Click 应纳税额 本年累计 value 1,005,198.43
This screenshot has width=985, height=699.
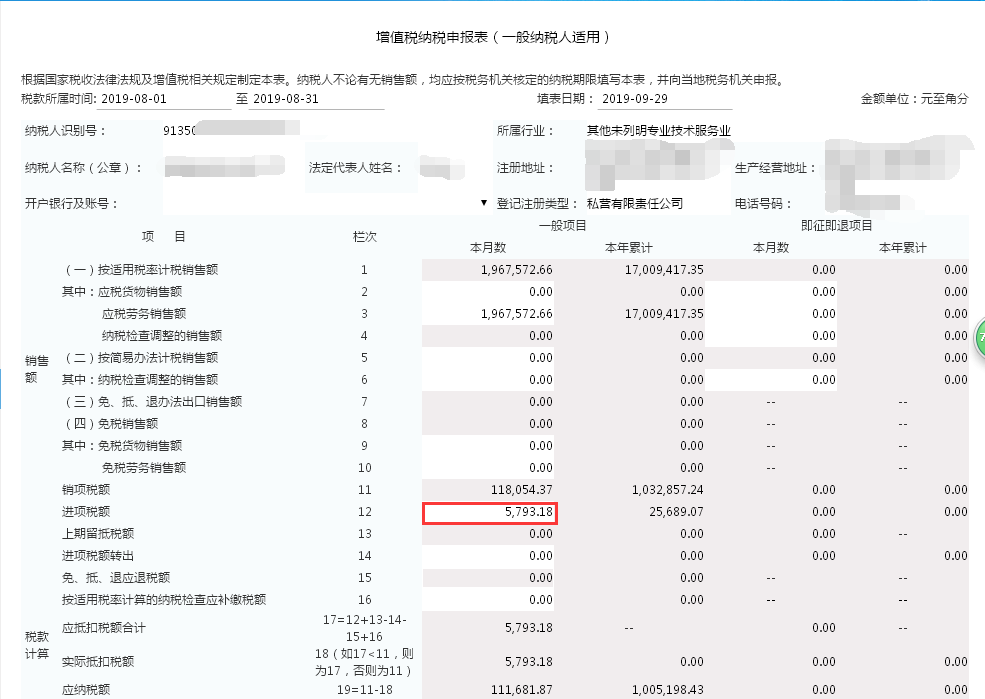click(x=667, y=689)
